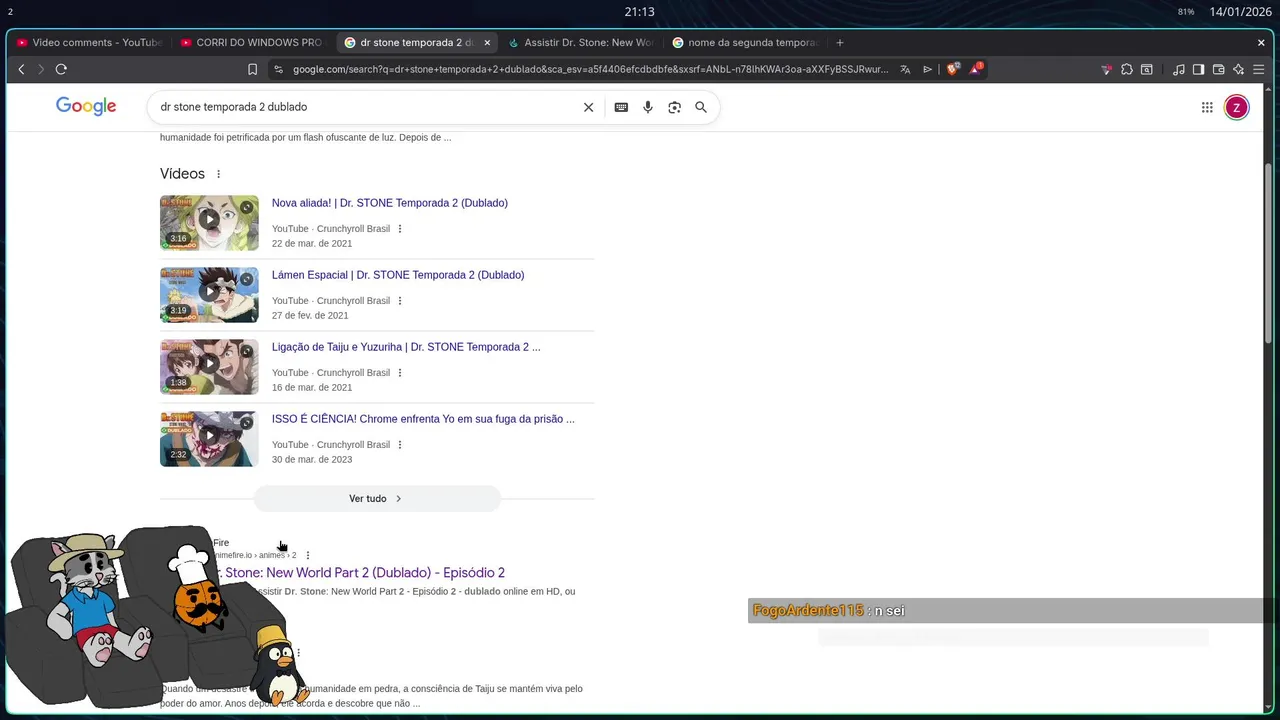Viewport: 1280px width, 720px height.
Task: Open ISSO É CIÊNCIA Chrome video link
Action: click(423, 419)
